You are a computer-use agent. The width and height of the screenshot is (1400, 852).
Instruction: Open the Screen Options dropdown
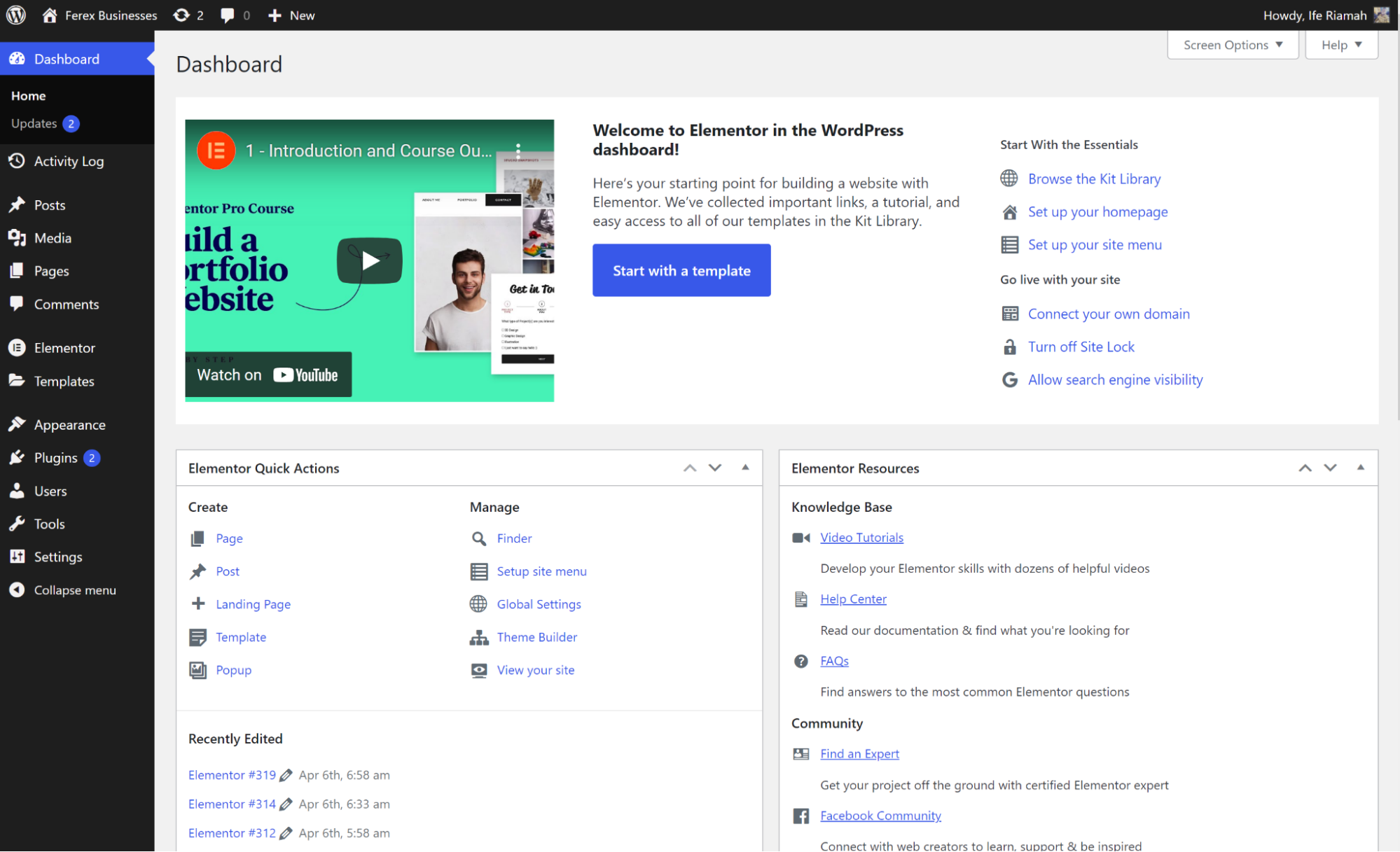[1233, 45]
